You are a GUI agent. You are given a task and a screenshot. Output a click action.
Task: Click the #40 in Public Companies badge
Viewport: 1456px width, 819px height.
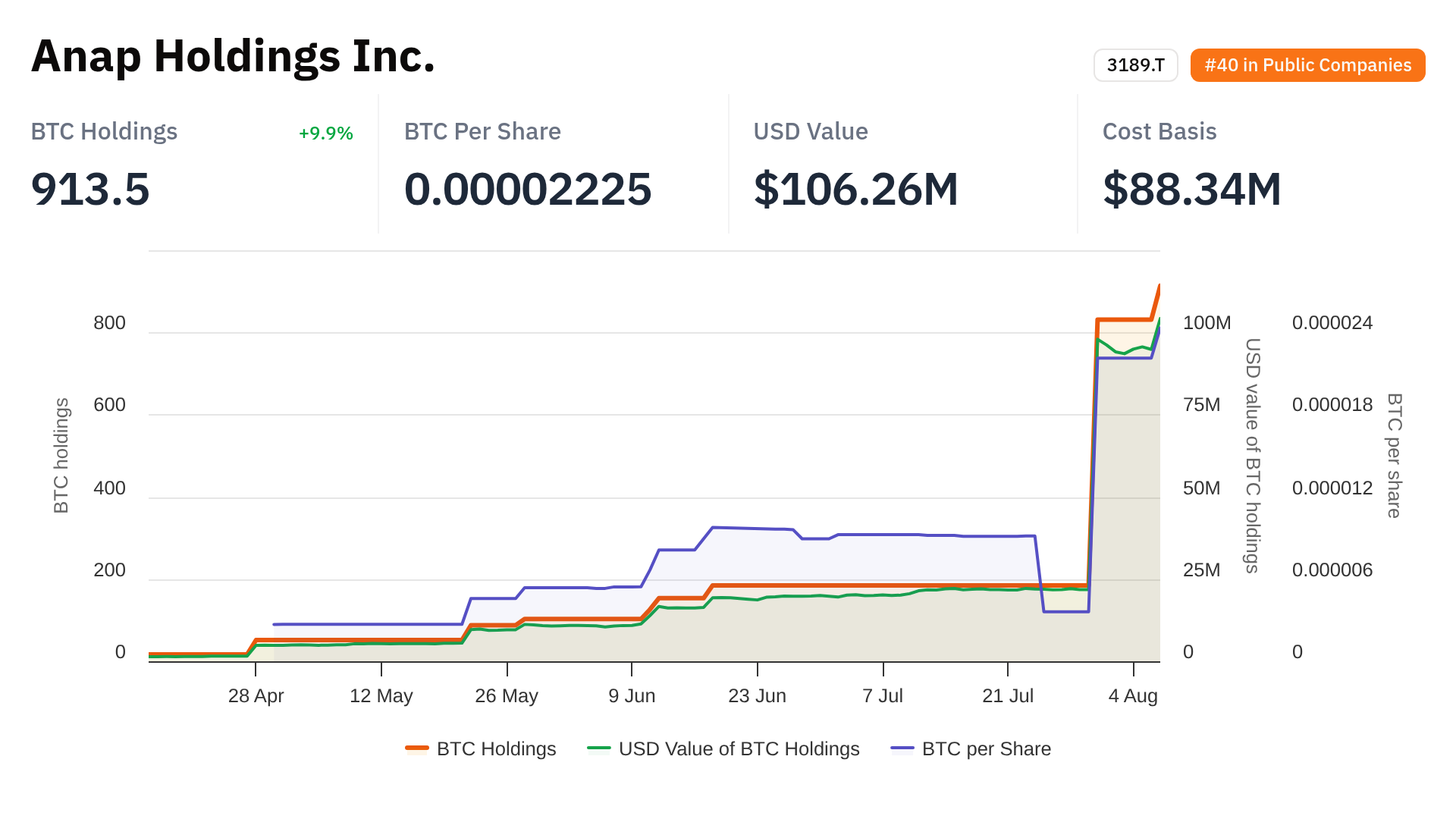tap(1307, 65)
